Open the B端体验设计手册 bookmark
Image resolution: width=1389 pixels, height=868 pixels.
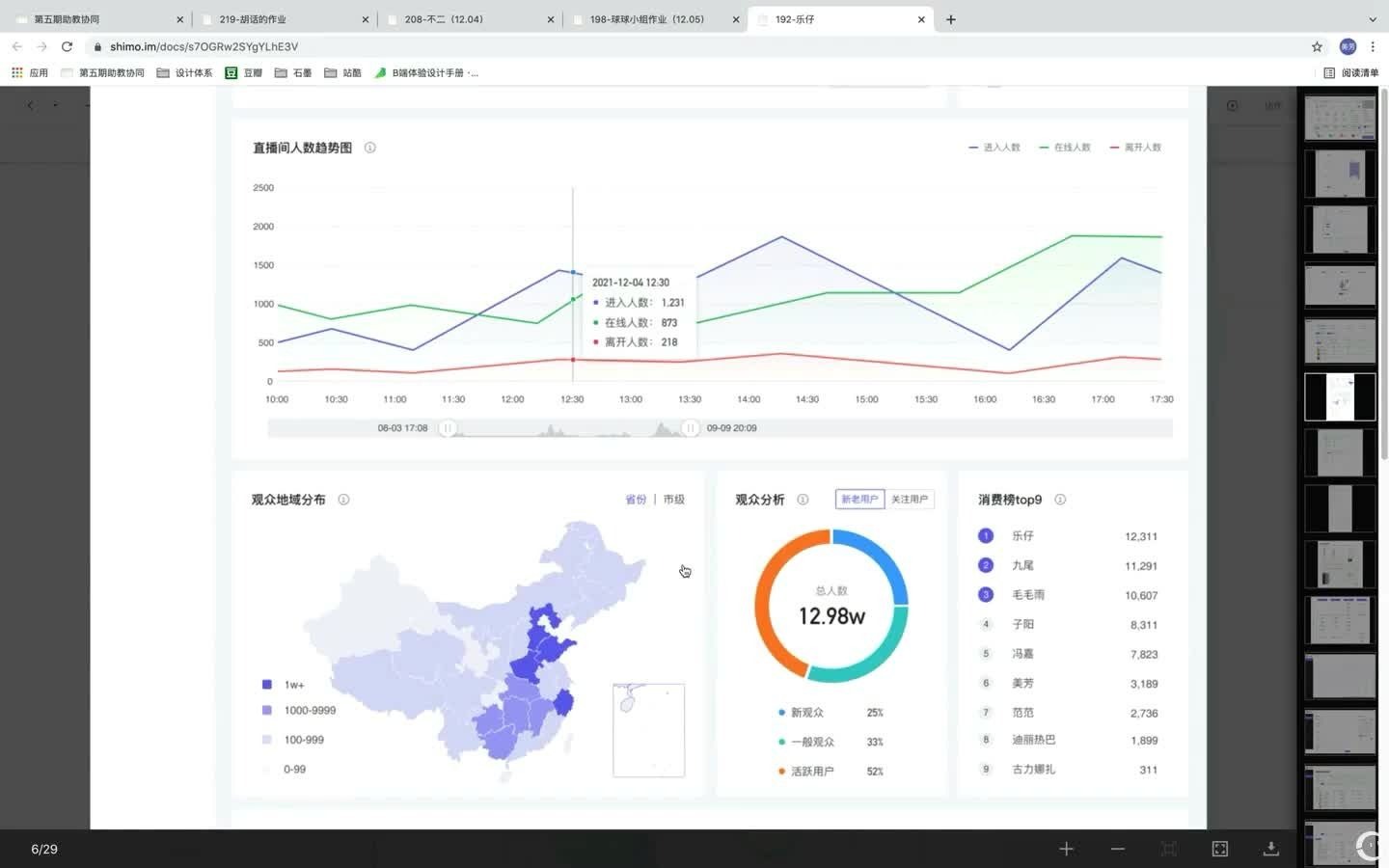tap(426, 72)
